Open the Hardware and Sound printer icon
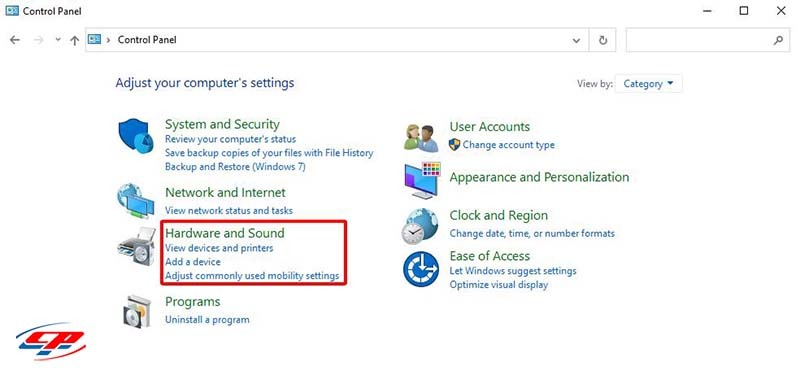The height and width of the screenshot is (375, 800). [x=136, y=246]
